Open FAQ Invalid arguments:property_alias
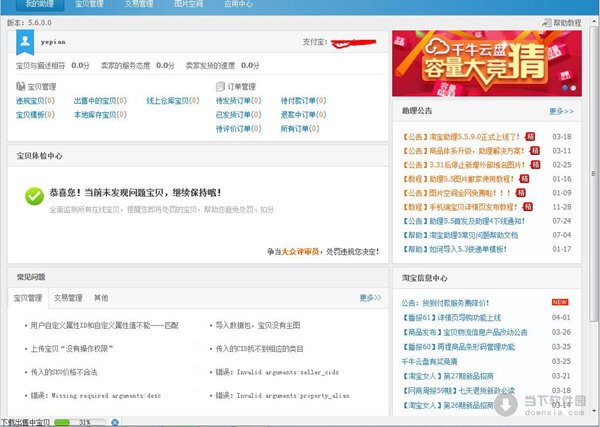This screenshot has height=427, width=600. pyautogui.click(x=282, y=396)
